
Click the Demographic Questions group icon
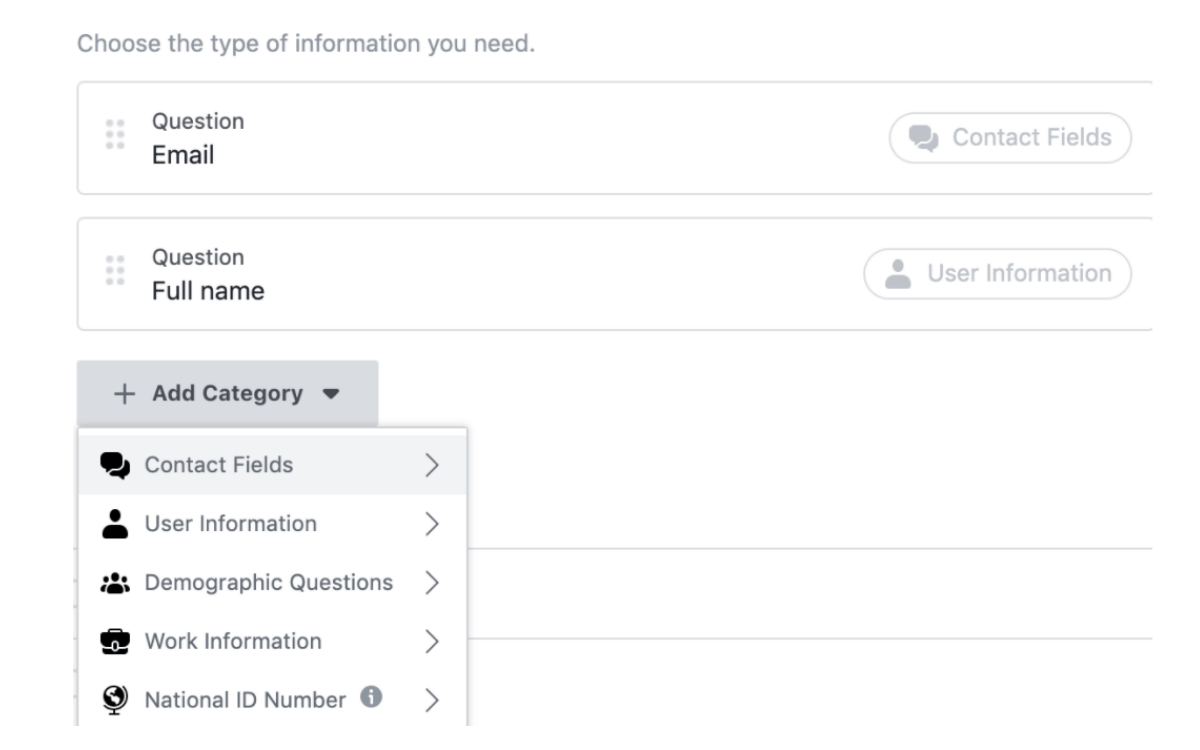click(117, 582)
